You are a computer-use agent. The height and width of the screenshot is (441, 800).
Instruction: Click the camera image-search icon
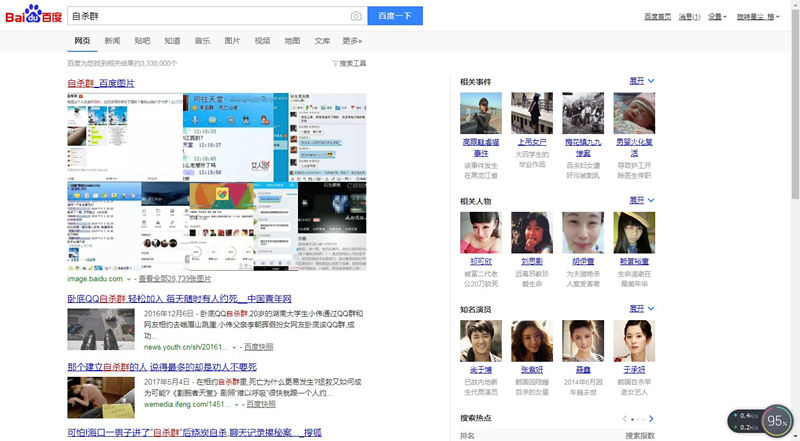point(356,16)
